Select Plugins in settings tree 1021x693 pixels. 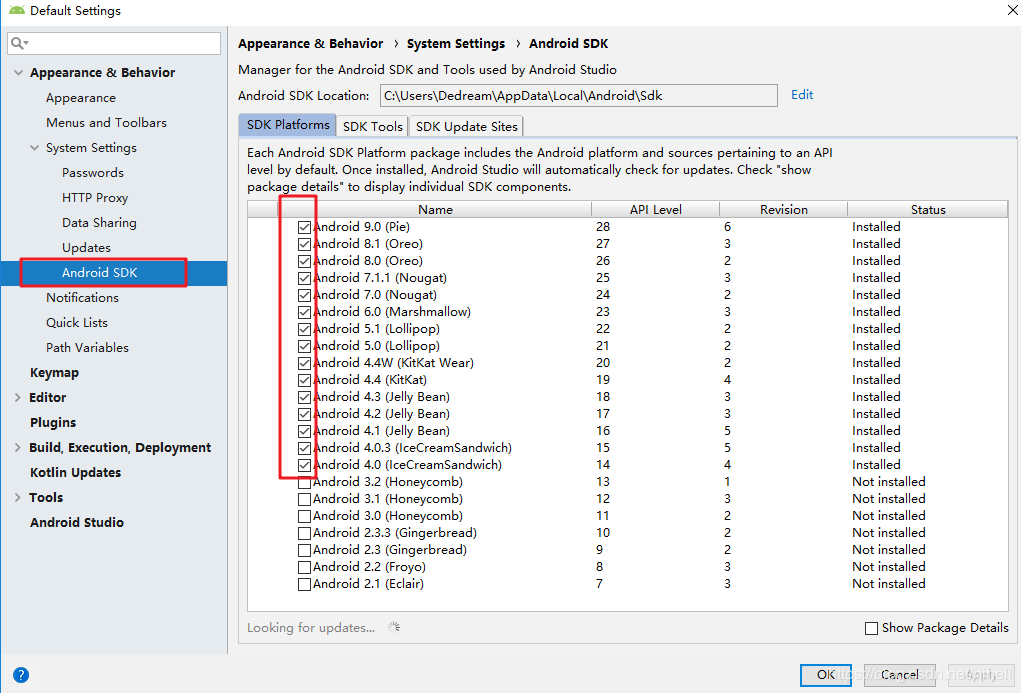(x=53, y=423)
